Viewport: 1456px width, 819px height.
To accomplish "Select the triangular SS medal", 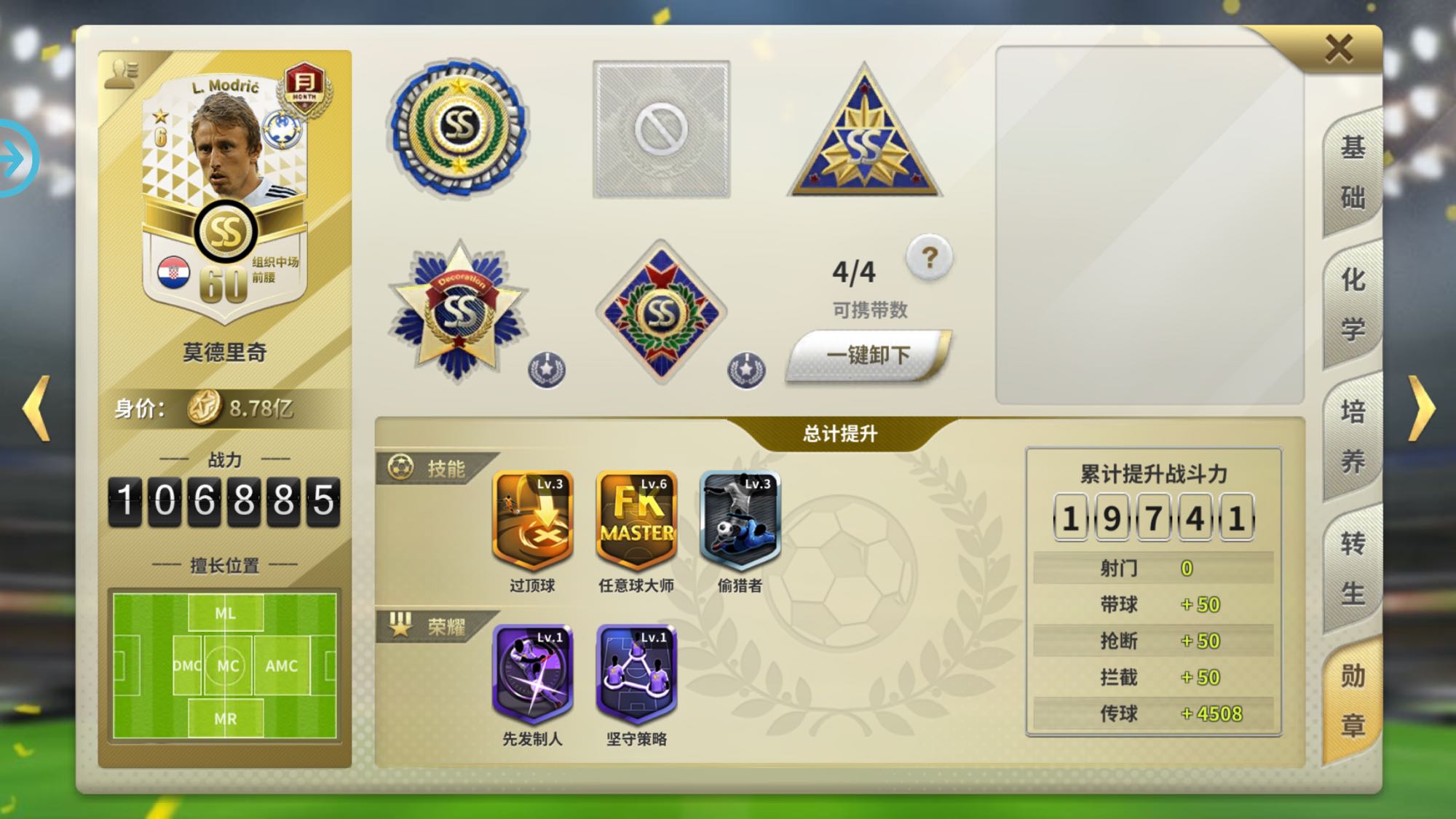I will (864, 132).
